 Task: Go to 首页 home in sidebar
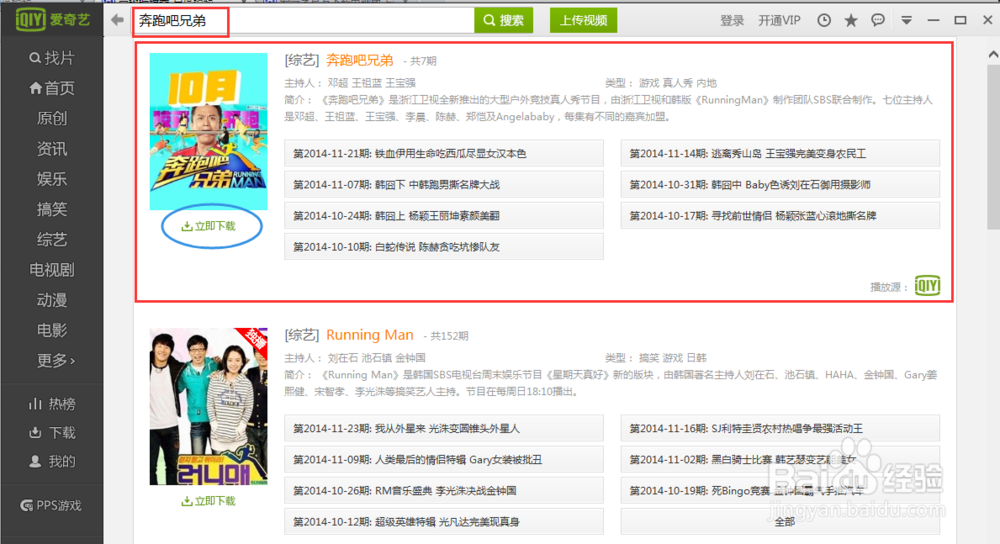[52, 88]
